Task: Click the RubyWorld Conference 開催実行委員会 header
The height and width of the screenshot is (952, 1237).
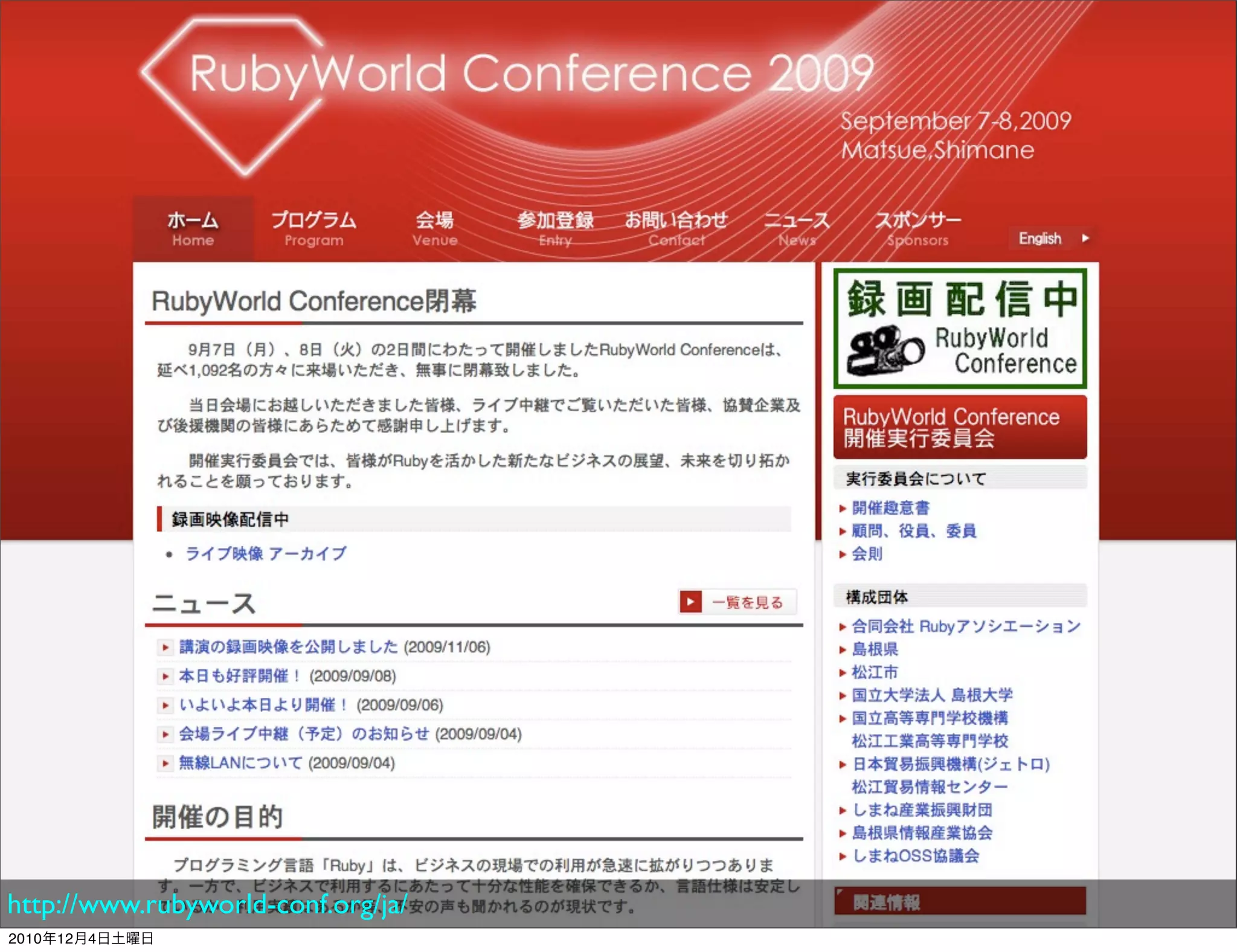Action: point(960,427)
